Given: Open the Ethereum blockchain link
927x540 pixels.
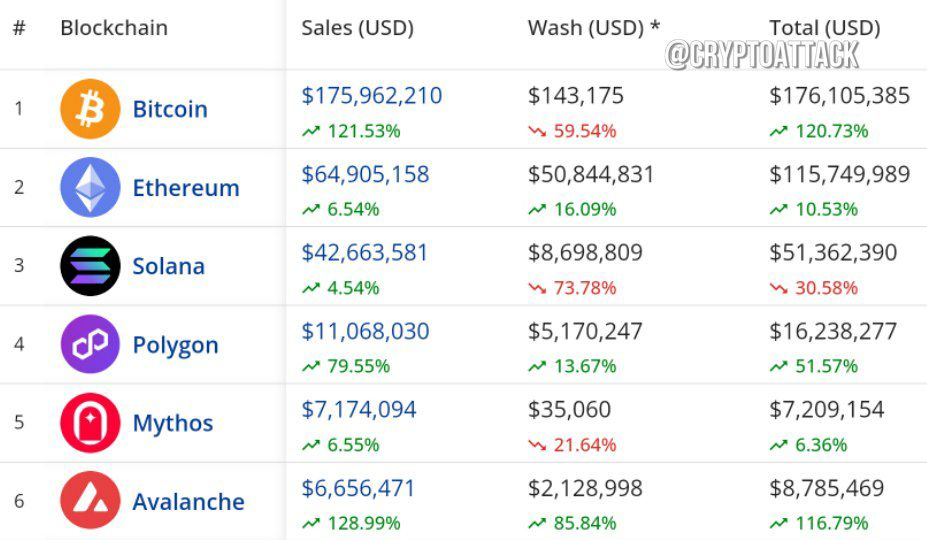Looking at the screenshot, I should coord(186,187).
